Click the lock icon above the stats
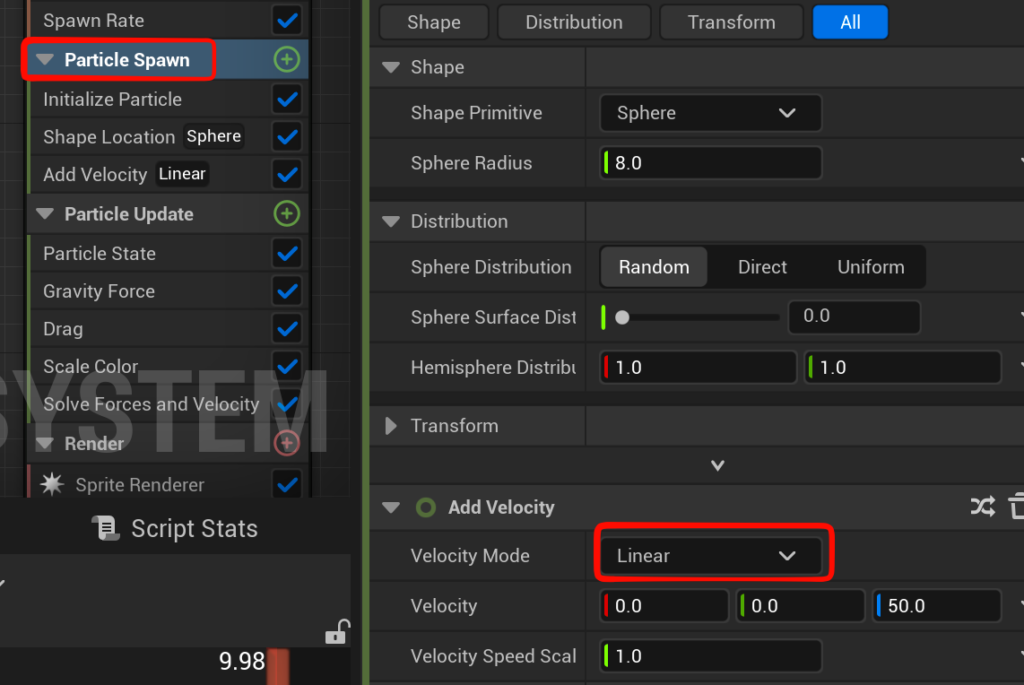This screenshot has height=685, width=1024. tap(337, 632)
